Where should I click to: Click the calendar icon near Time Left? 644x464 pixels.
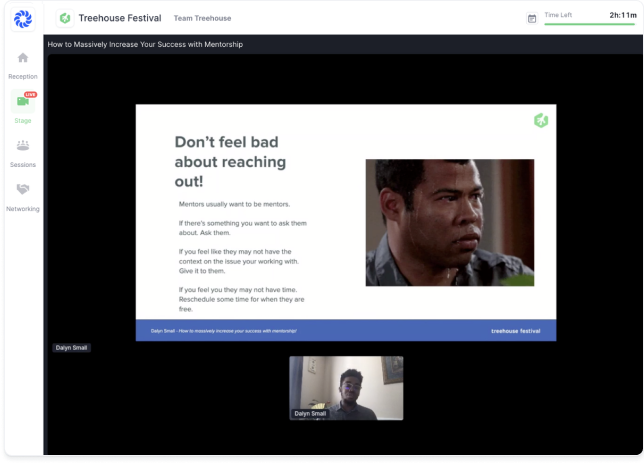click(532, 18)
